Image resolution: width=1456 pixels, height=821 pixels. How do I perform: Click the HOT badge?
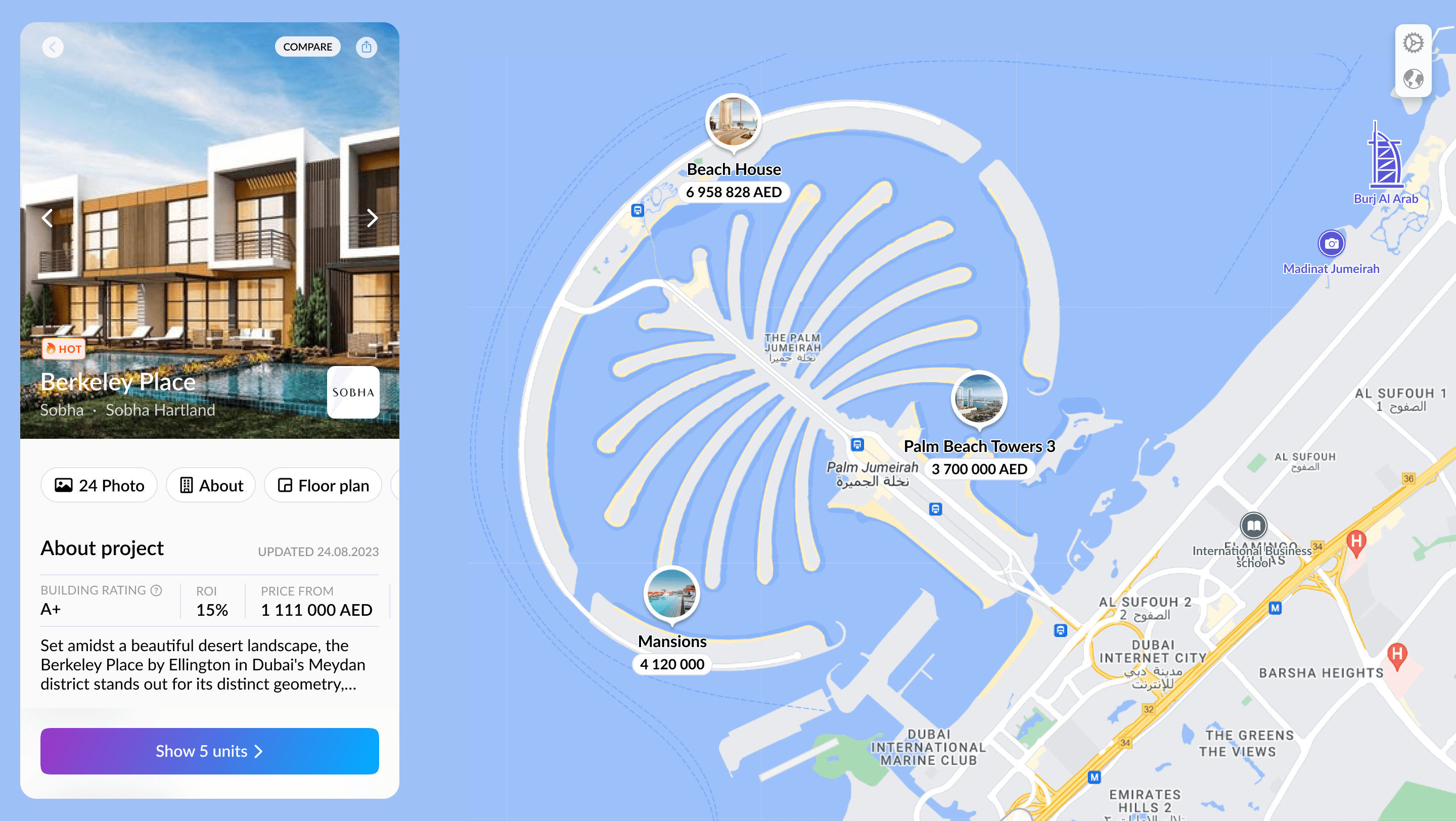click(64, 349)
